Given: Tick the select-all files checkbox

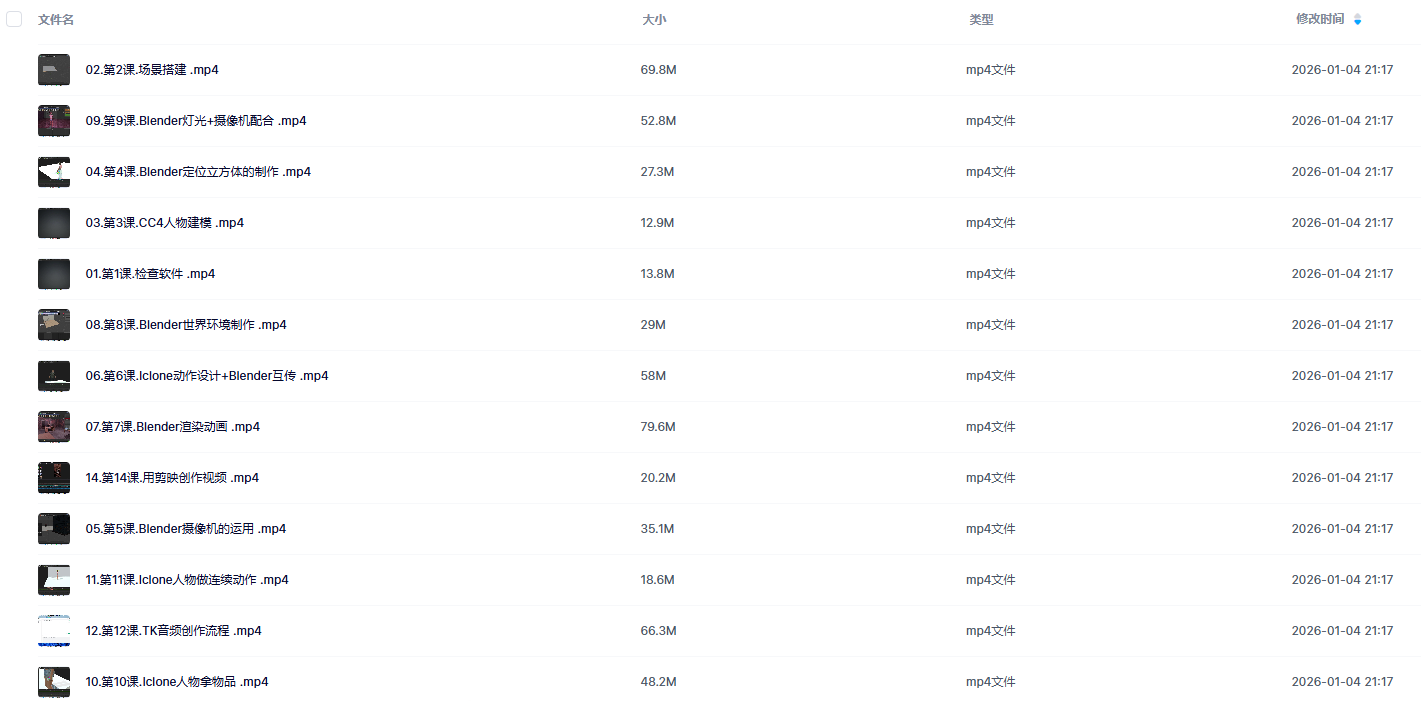Looking at the screenshot, I should click(14, 19).
